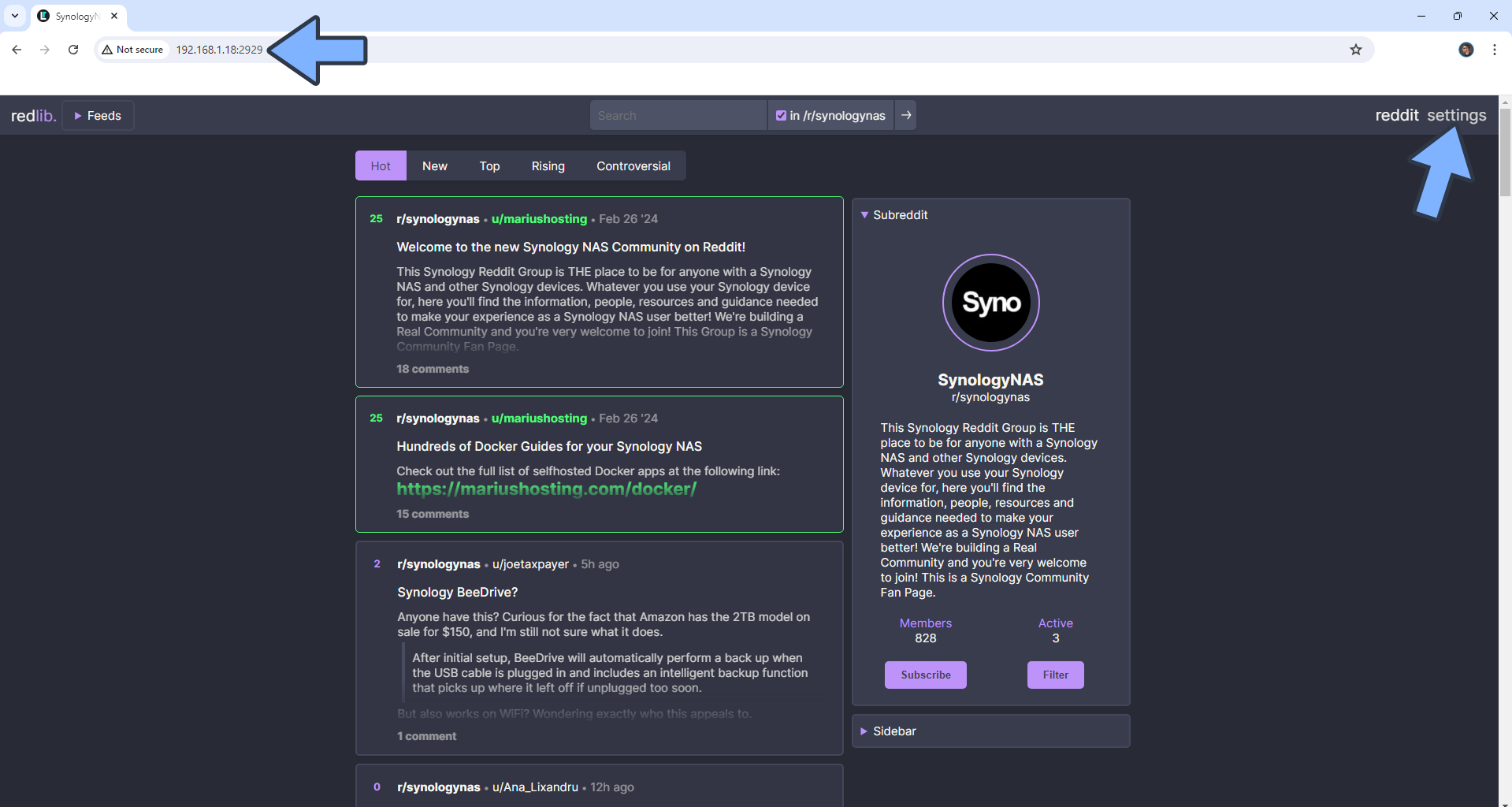Click the browser forward arrow
This screenshot has height=807, width=1512.
pos(45,50)
